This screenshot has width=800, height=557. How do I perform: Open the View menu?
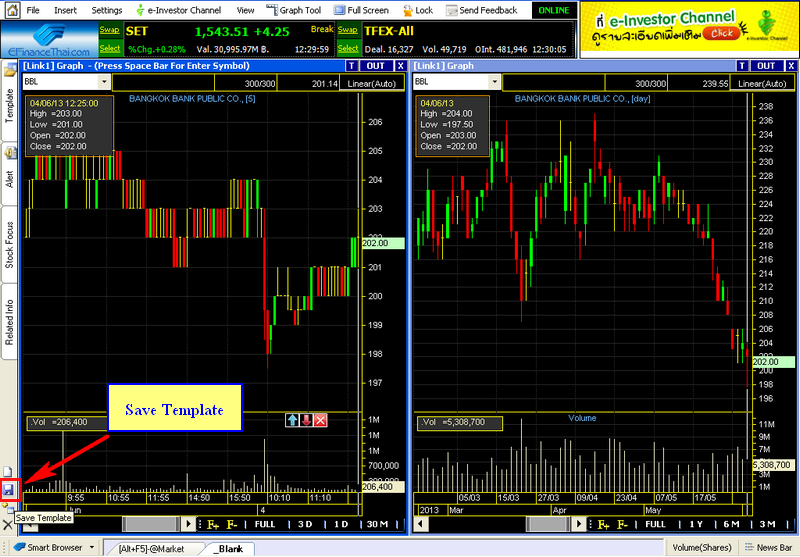245,10
